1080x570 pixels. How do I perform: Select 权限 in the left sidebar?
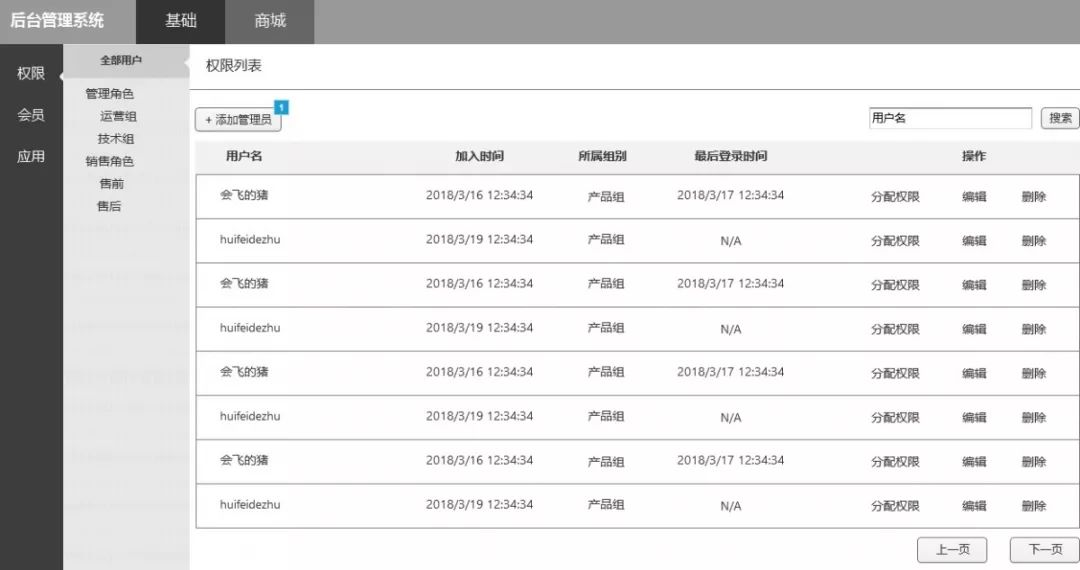pyautogui.click(x=31, y=73)
